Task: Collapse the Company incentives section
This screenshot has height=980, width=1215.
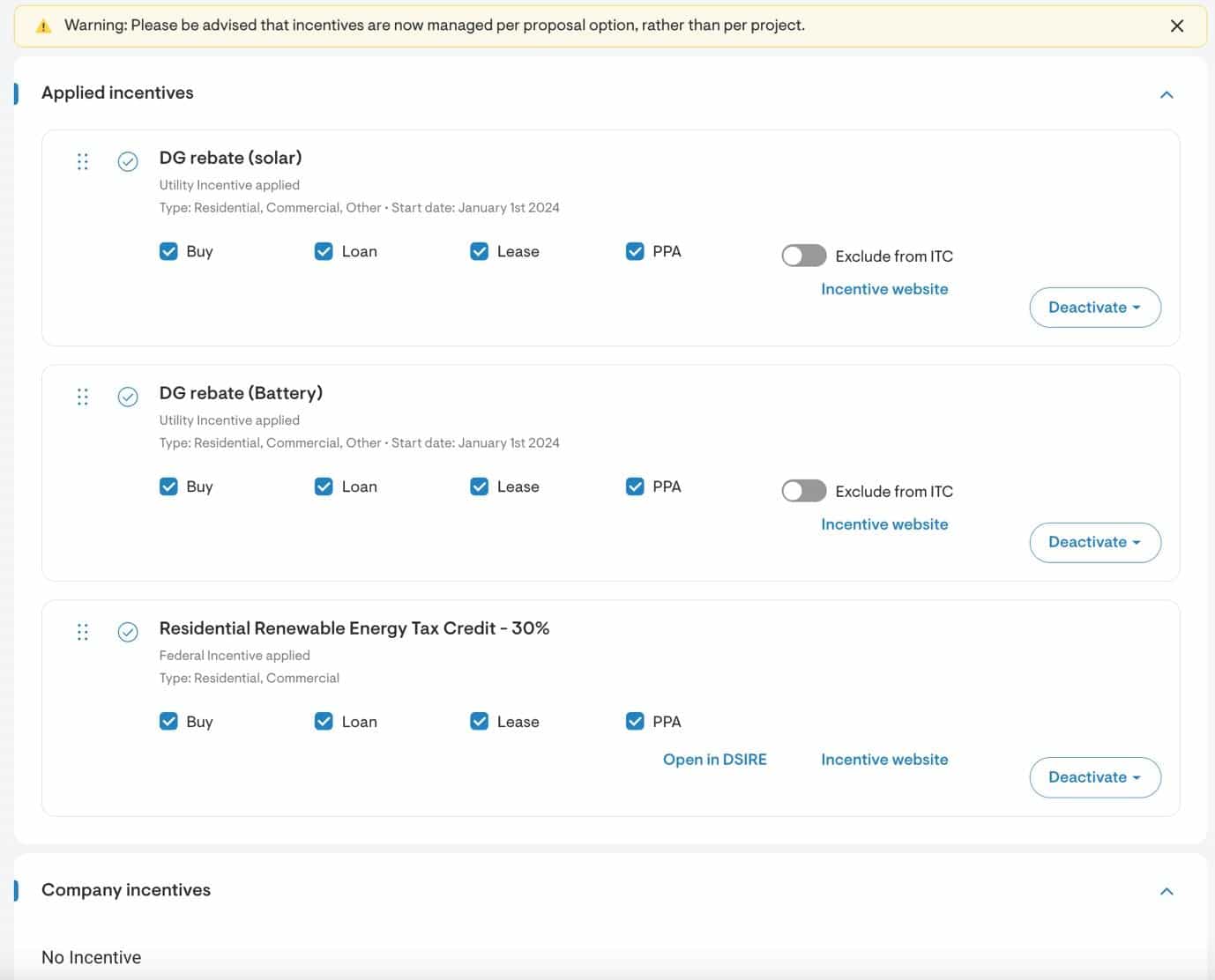Action: (x=1167, y=891)
